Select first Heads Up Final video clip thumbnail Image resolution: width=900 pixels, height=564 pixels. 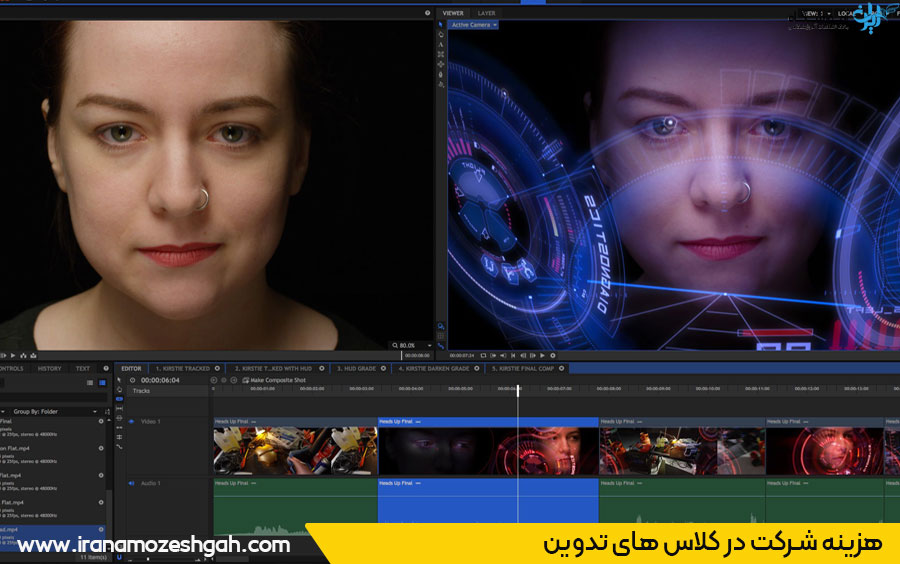point(295,450)
